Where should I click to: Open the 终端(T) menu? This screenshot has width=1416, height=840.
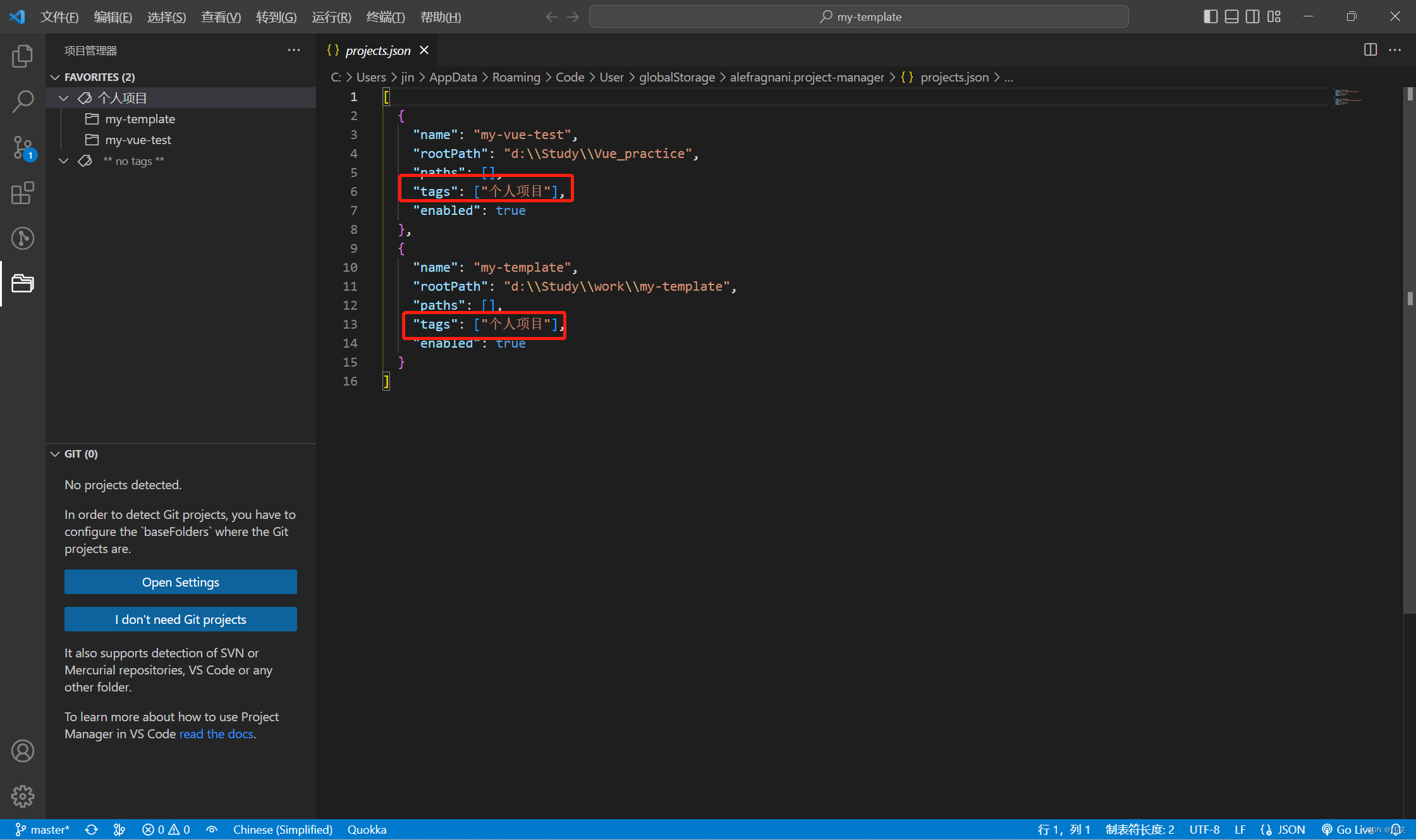point(385,17)
